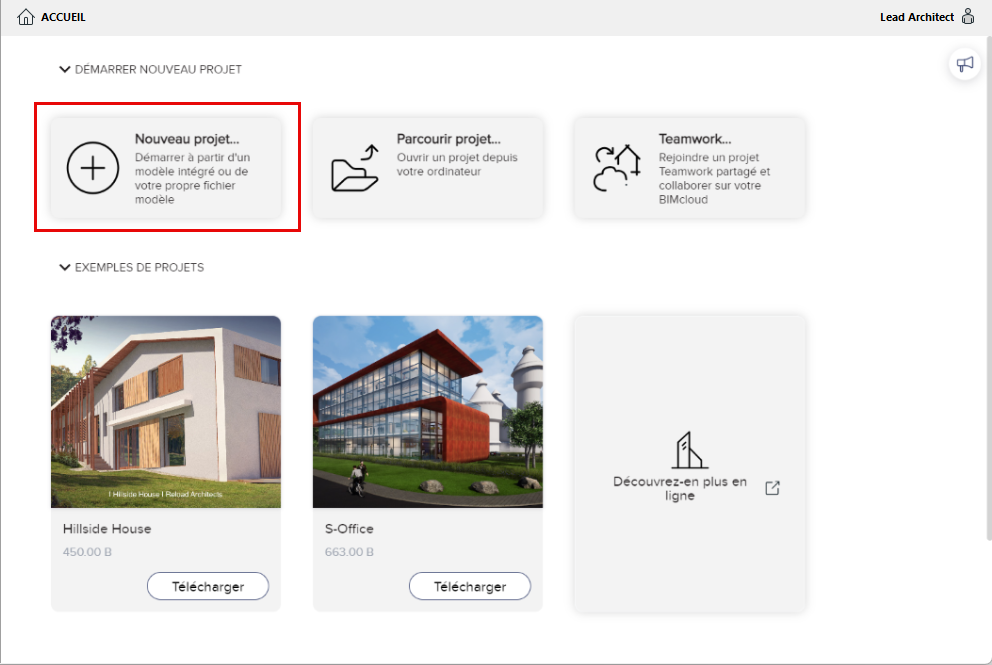This screenshot has width=992, height=665.
Task: Click the Teamwork cloud and house icon
Action: 617,168
